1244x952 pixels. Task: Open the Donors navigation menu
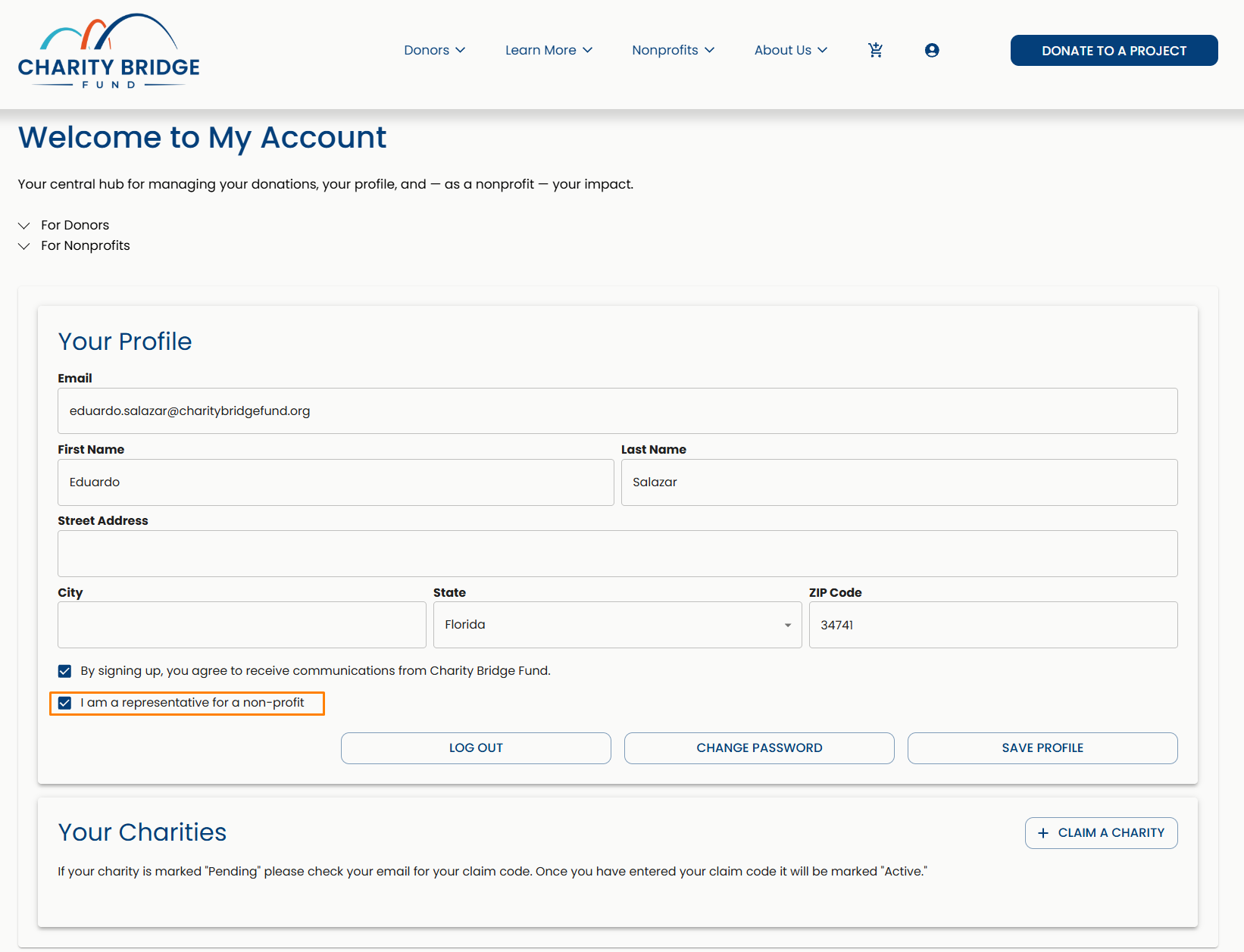click(x=434, y=50)
